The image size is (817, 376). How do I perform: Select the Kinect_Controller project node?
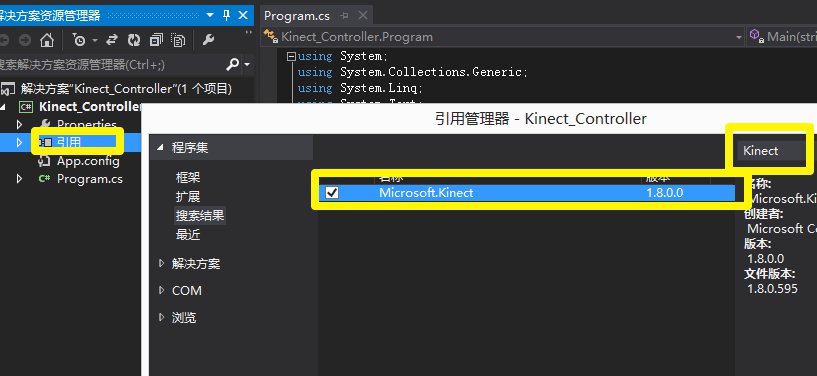(x=89, y=107)
